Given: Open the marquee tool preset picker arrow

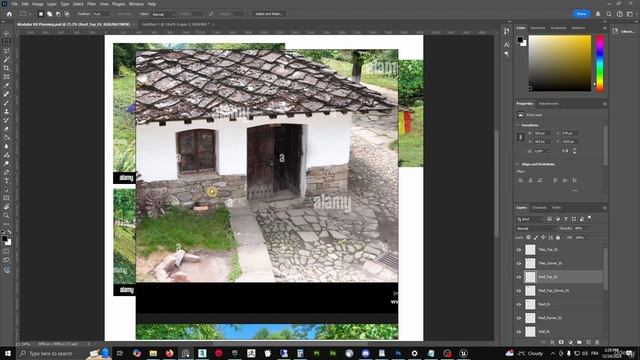Looking at the screenshot, I should 30,14.
